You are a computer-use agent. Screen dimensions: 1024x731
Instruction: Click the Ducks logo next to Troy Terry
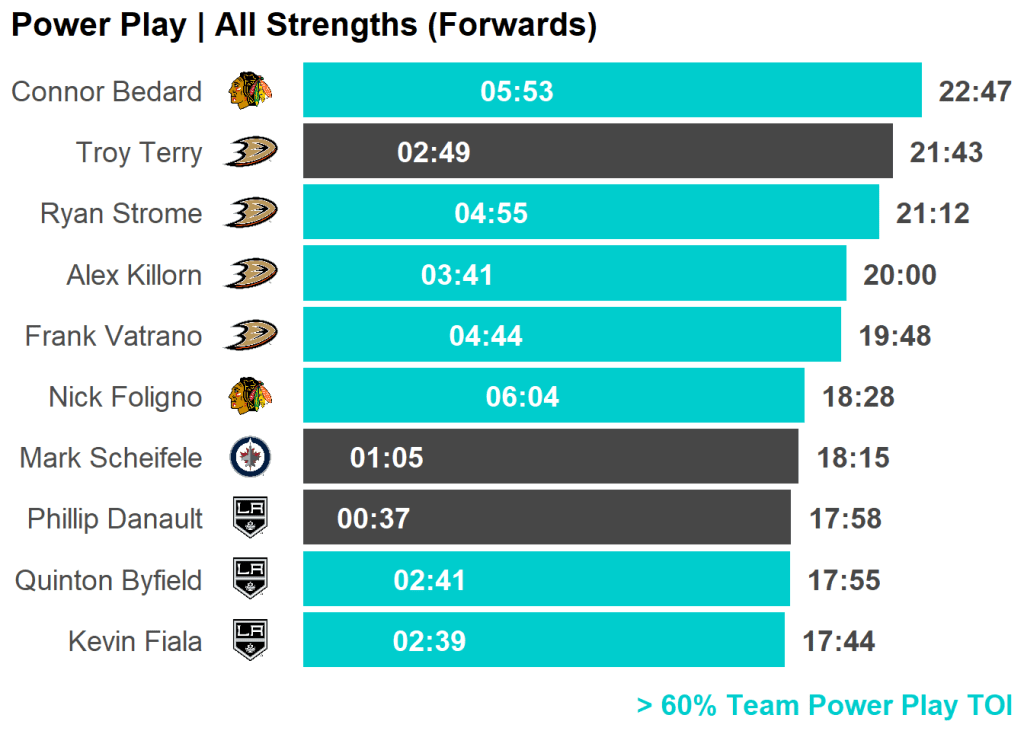[x=250, y=152]
